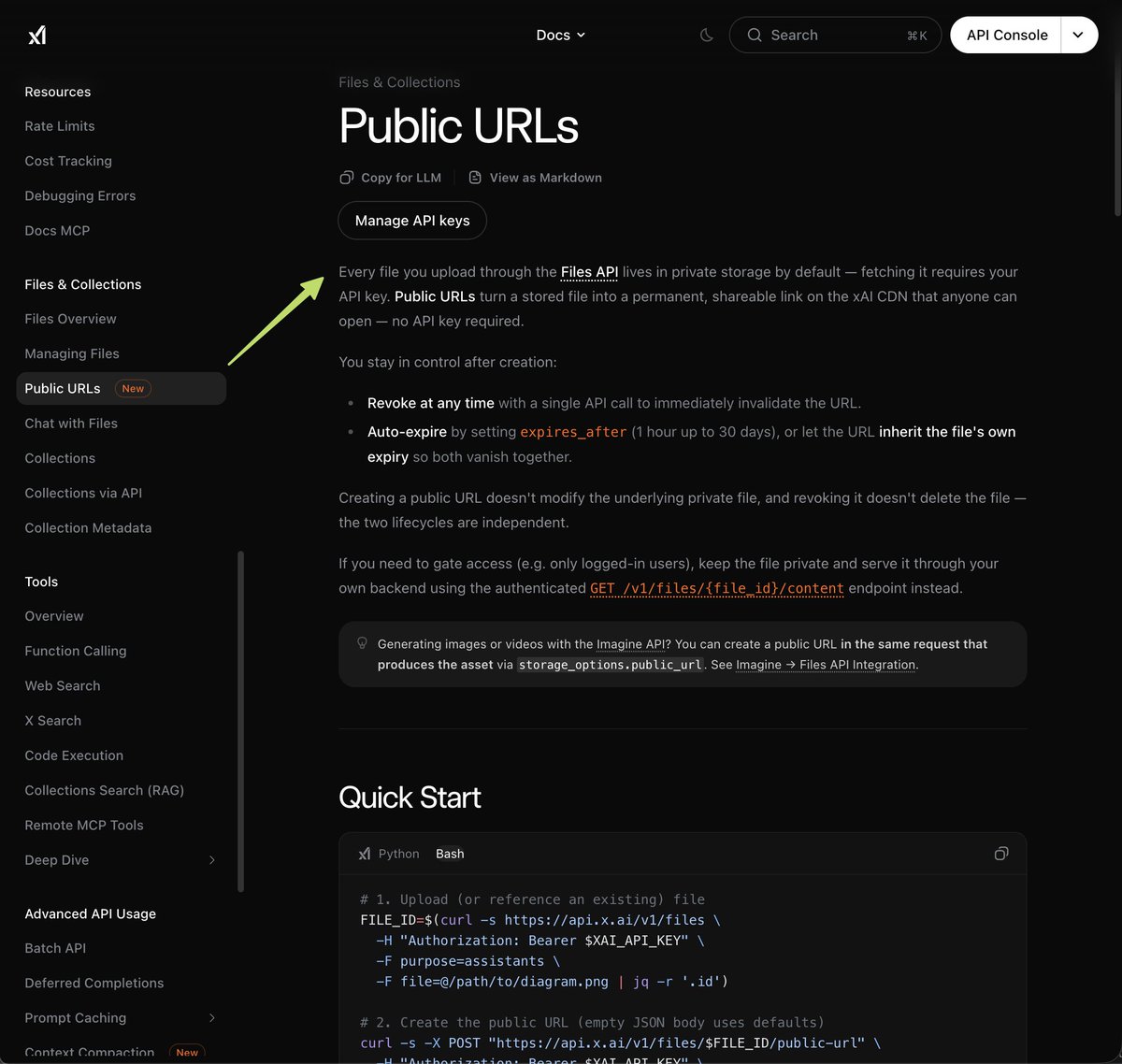Screen dimensions: 1122x1064
Task: Click the New badge beside Public URLs
Action: [x=133, y=389]
